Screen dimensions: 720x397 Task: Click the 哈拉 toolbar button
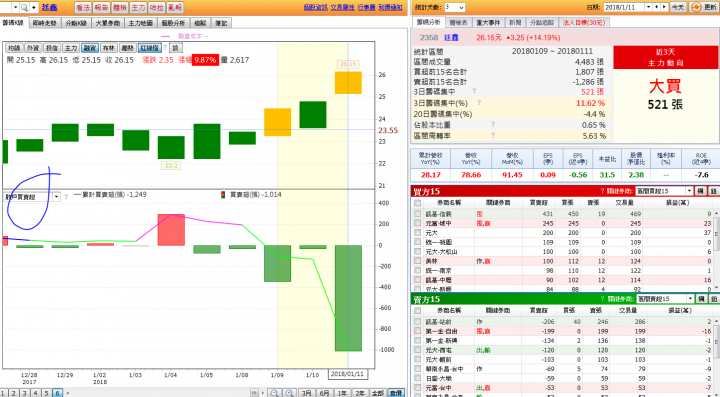coord(156,7)
